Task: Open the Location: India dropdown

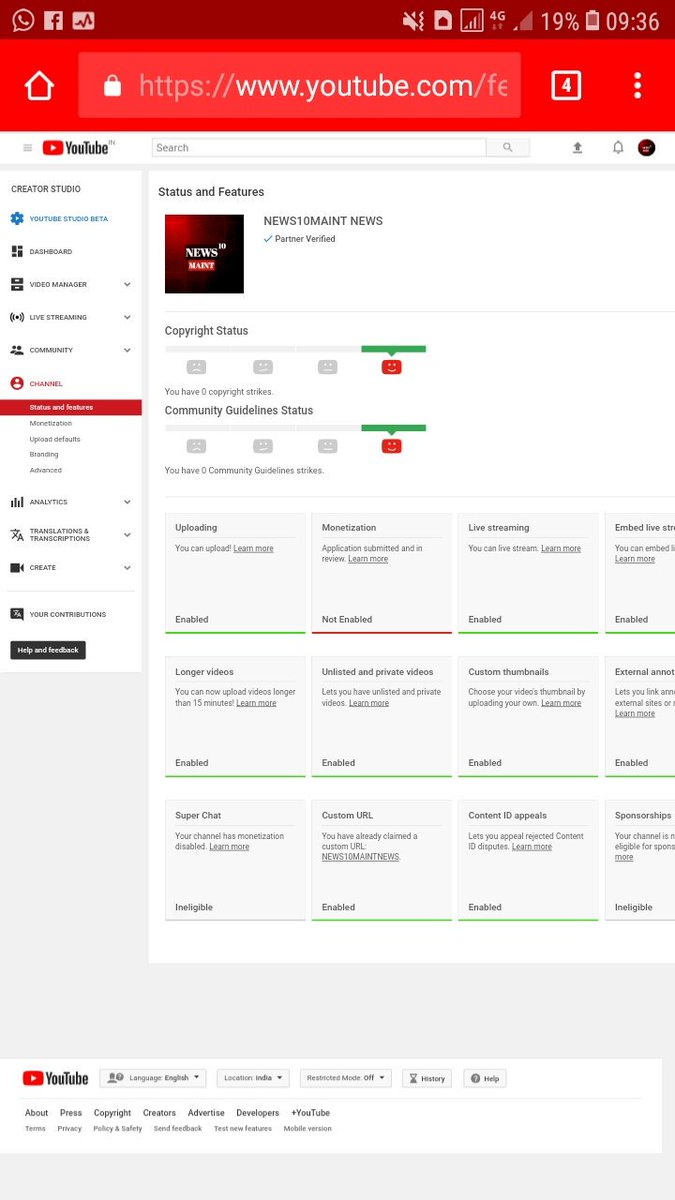Action: coord(253,1078)
